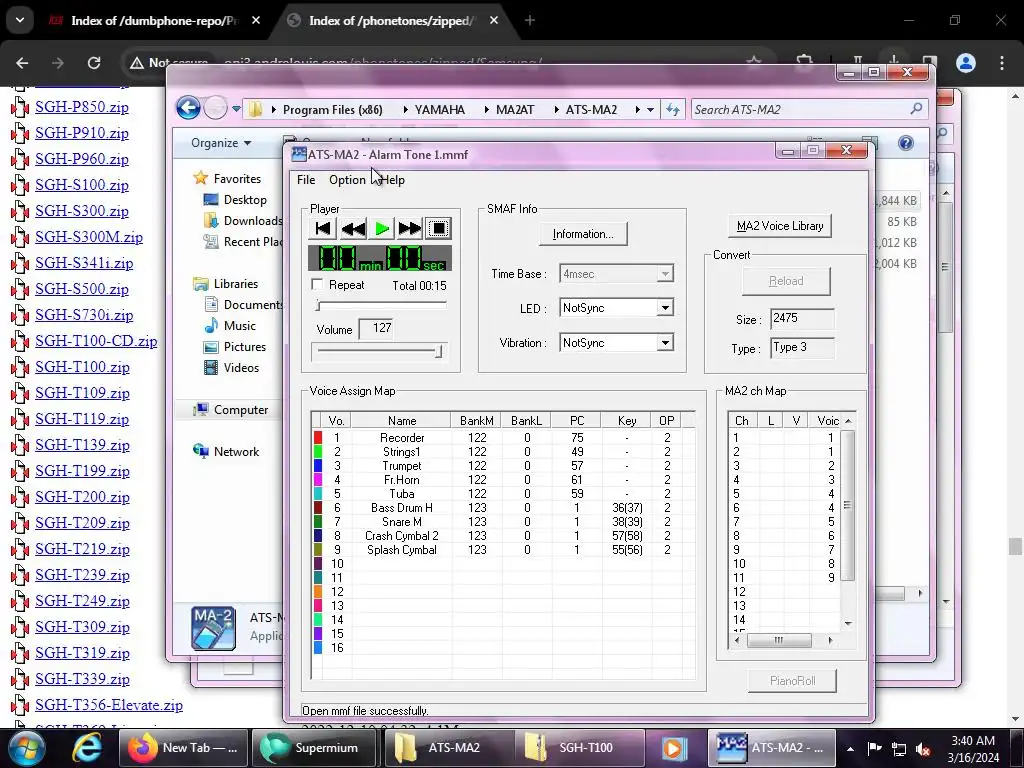Select the Crash Cymbal 2 row
This screenshot has width=1024, height=768.
coord(503,536)
